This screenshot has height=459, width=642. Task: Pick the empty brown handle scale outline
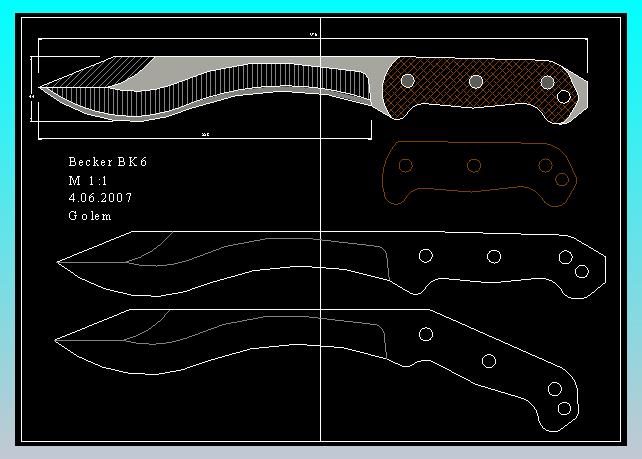479,173
